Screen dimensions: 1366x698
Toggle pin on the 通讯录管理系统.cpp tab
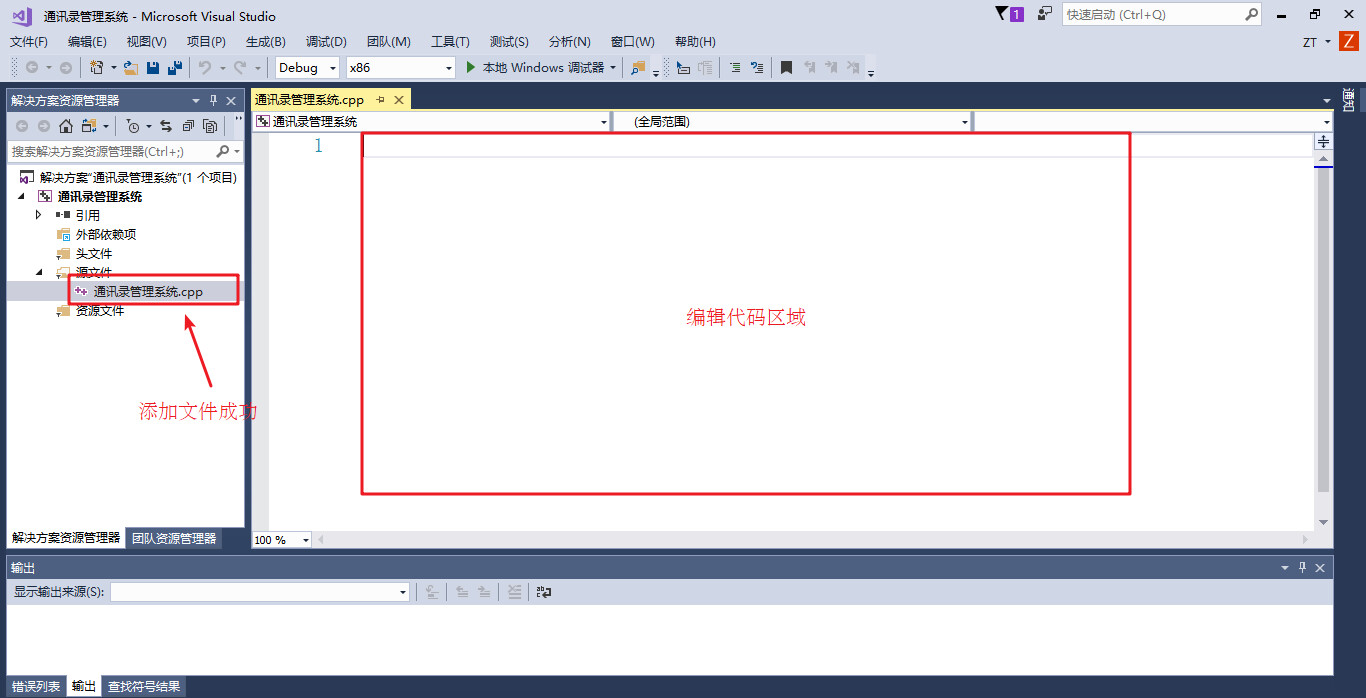pos(381,100)
